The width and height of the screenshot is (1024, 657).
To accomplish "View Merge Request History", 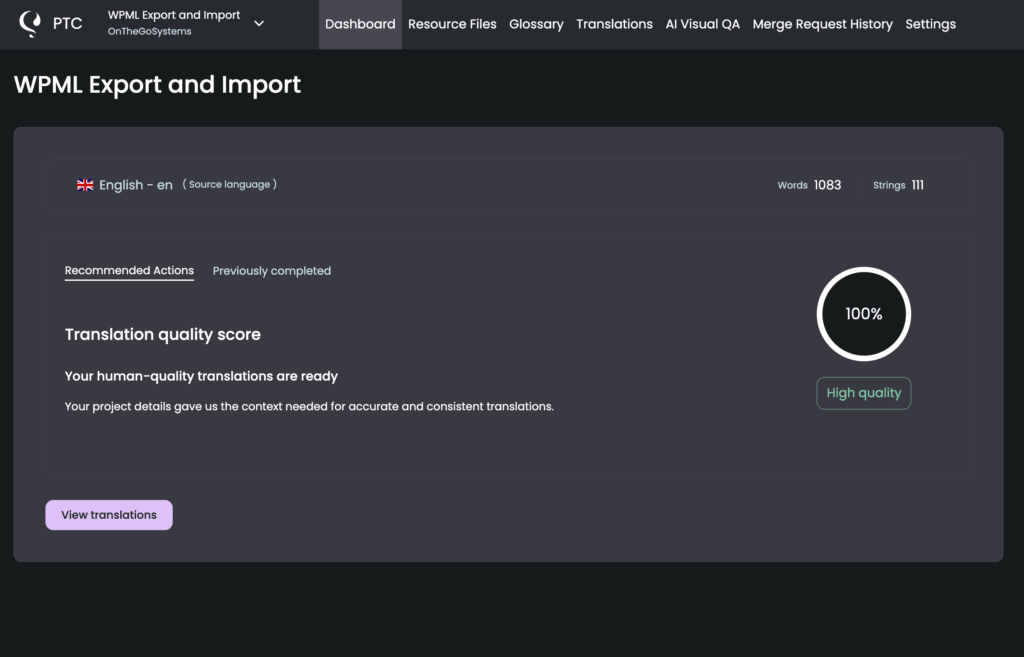I will (x=822, y=24).
